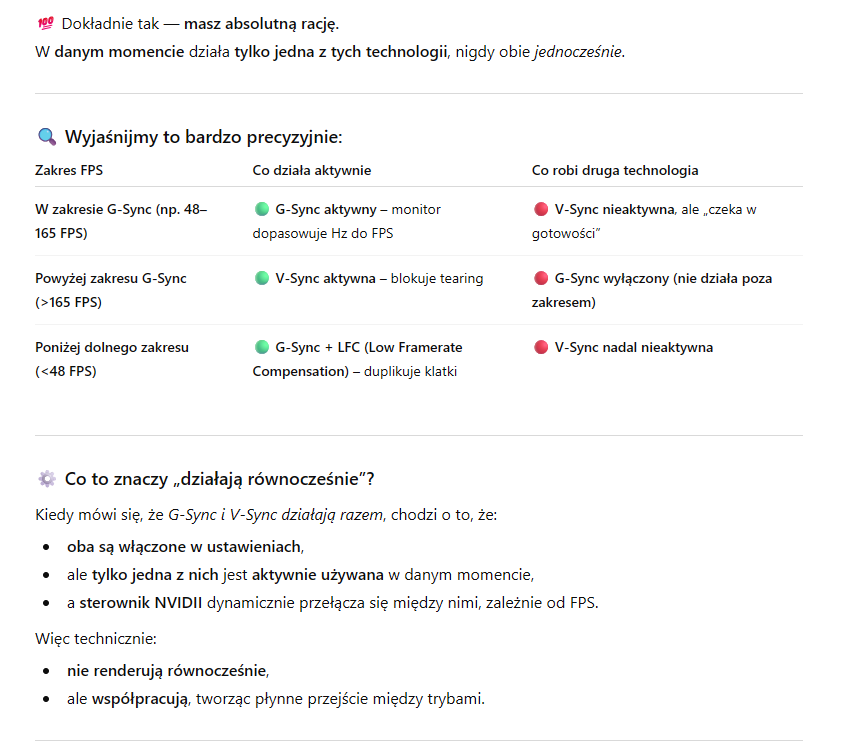The height and width of the screenshot is (751, 848).
Task: Click the "Poniżej dolnego zakresu" table cell
Action: click(111, 359)
